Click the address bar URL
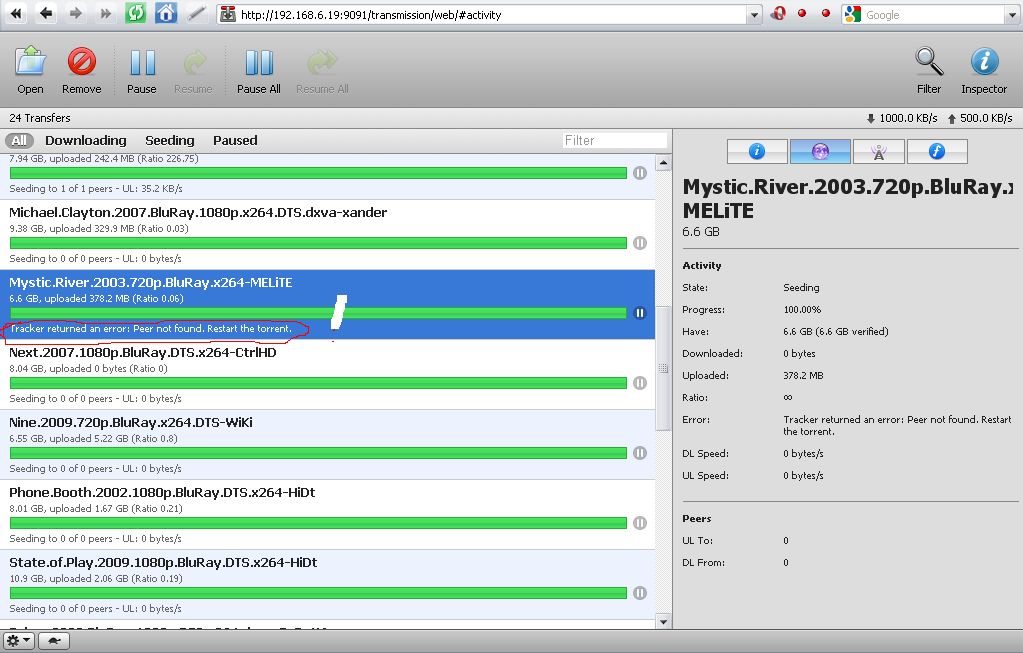 point(371,14)
